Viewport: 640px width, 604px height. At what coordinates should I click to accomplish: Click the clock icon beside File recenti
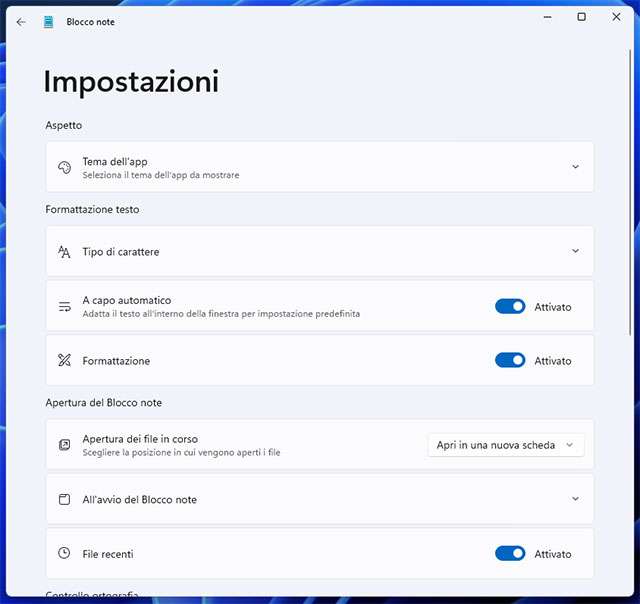(64, 553)
